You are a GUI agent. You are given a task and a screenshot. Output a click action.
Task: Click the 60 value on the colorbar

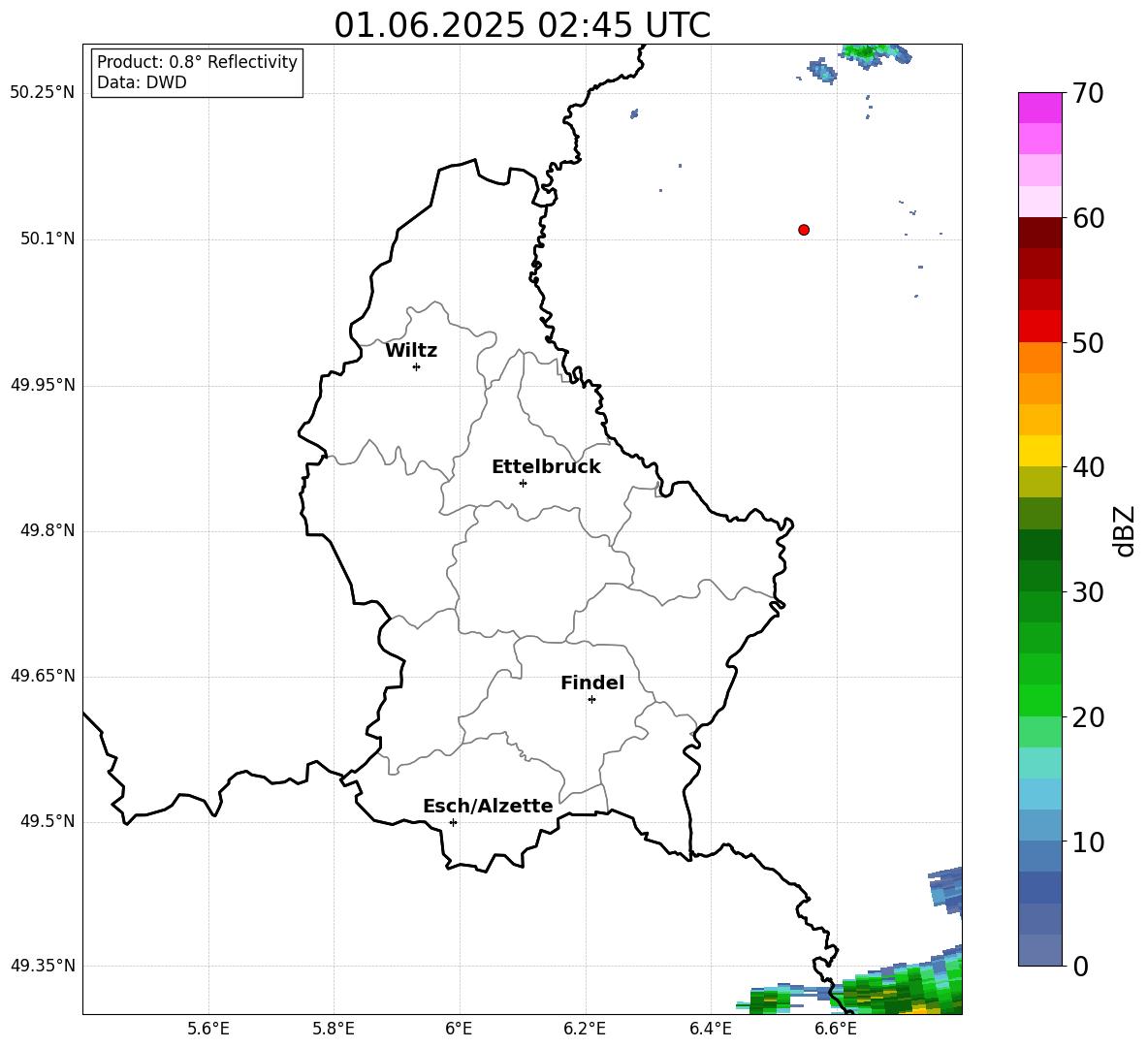1088,218
